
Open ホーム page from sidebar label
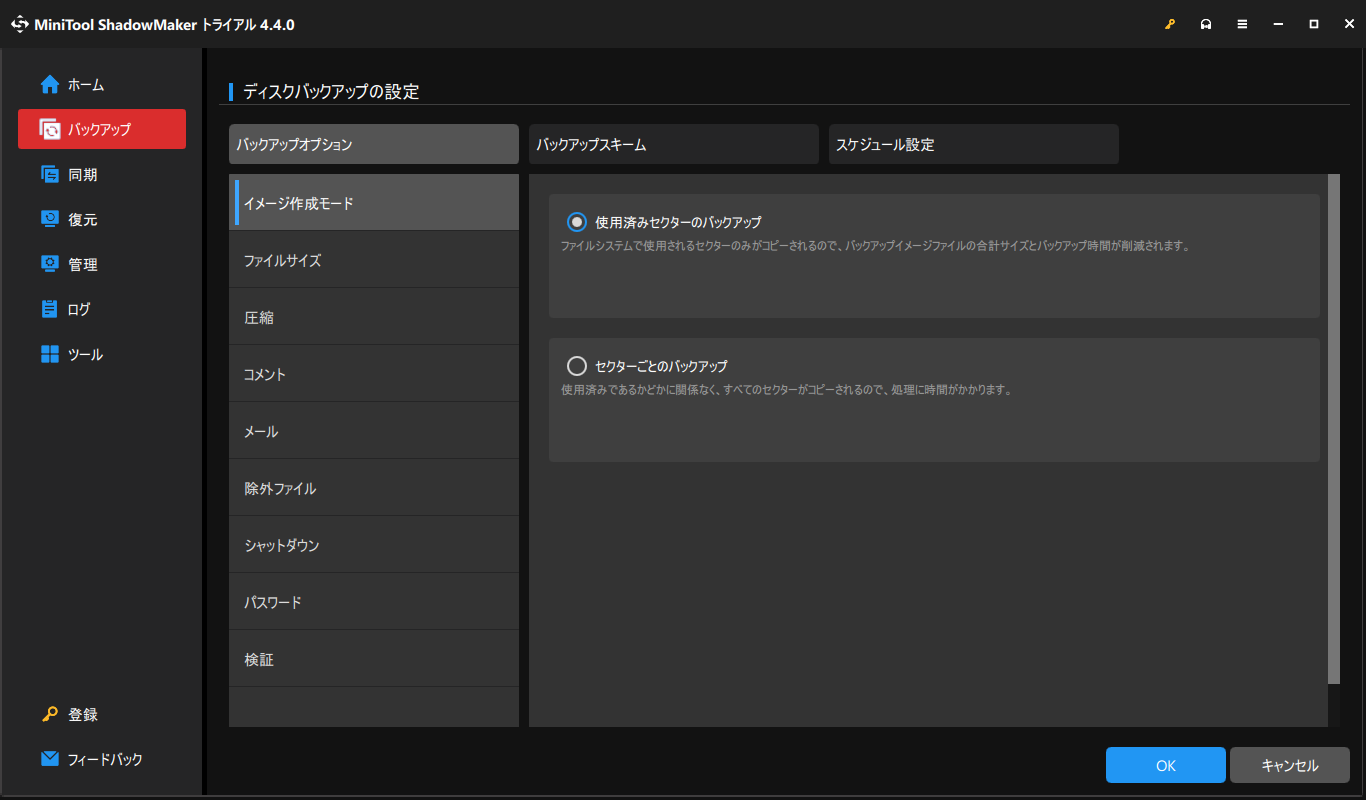tap(86, 85)
